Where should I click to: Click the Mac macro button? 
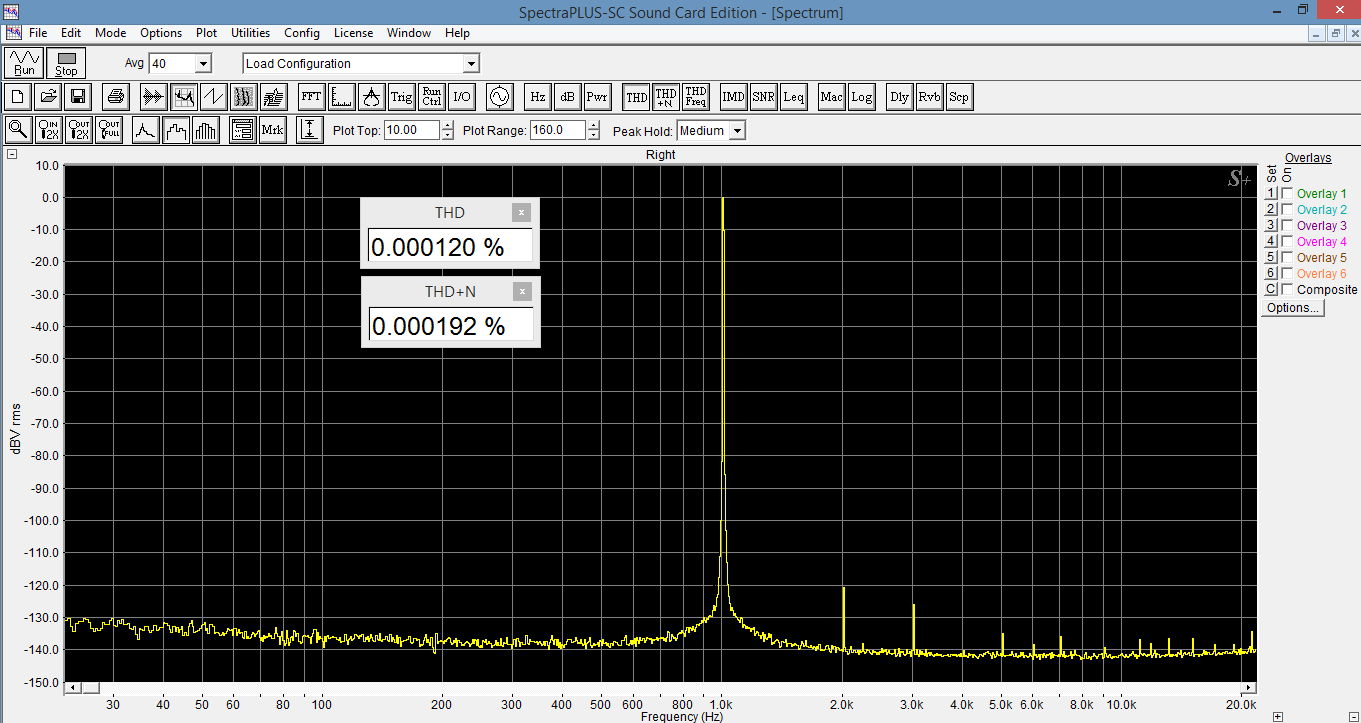click(831, 97)
